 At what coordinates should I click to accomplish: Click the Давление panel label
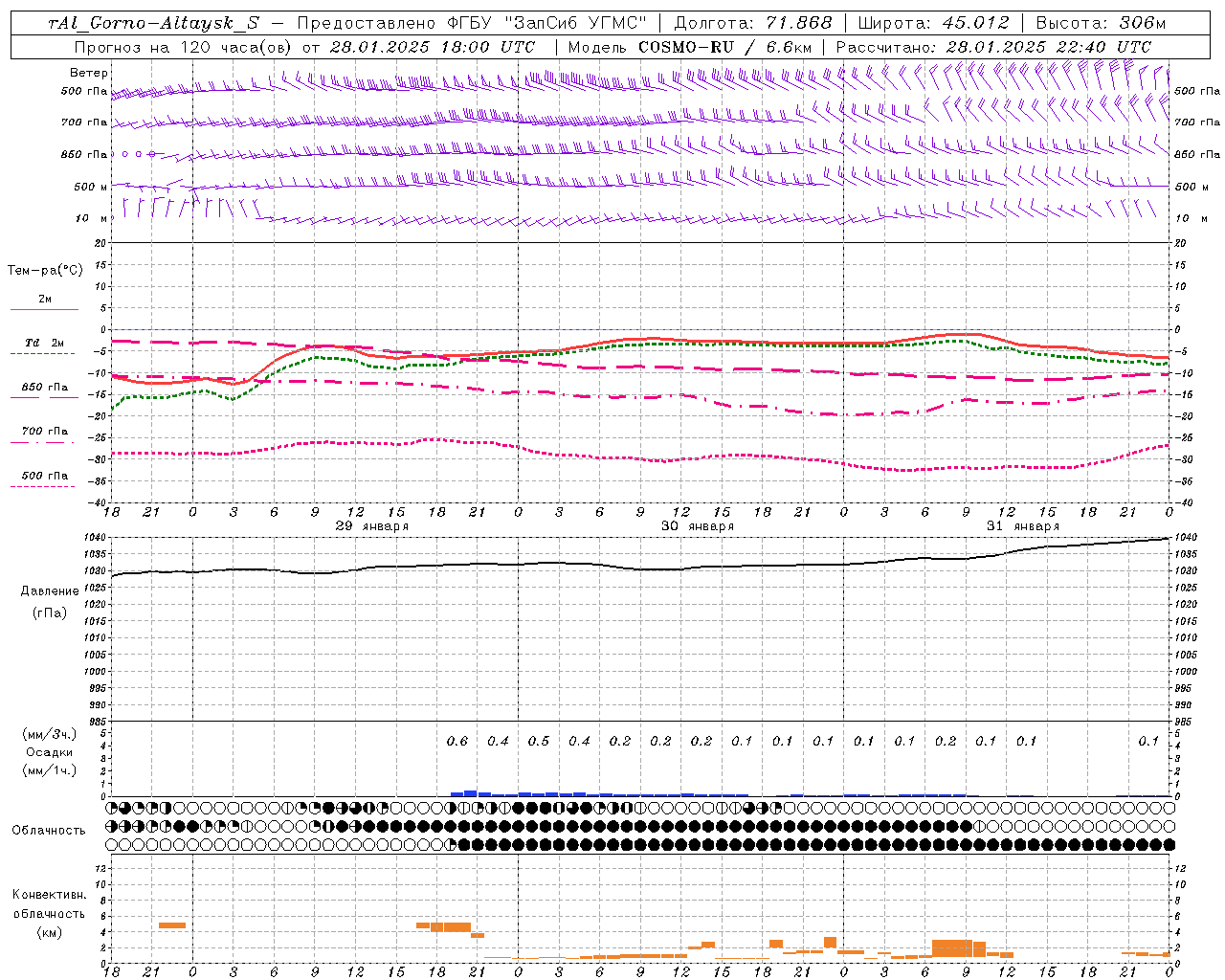point(50,591)
